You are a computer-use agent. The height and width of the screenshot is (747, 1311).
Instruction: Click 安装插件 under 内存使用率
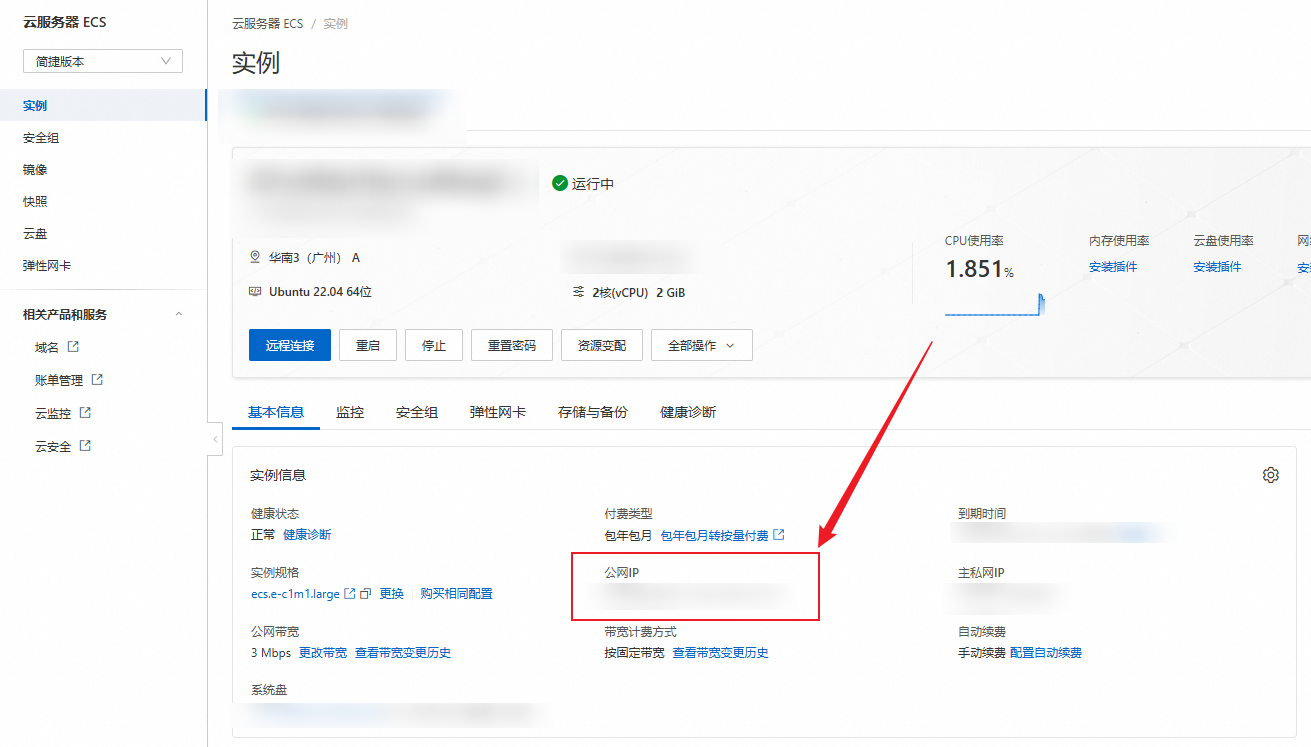tap(1113, 267)
